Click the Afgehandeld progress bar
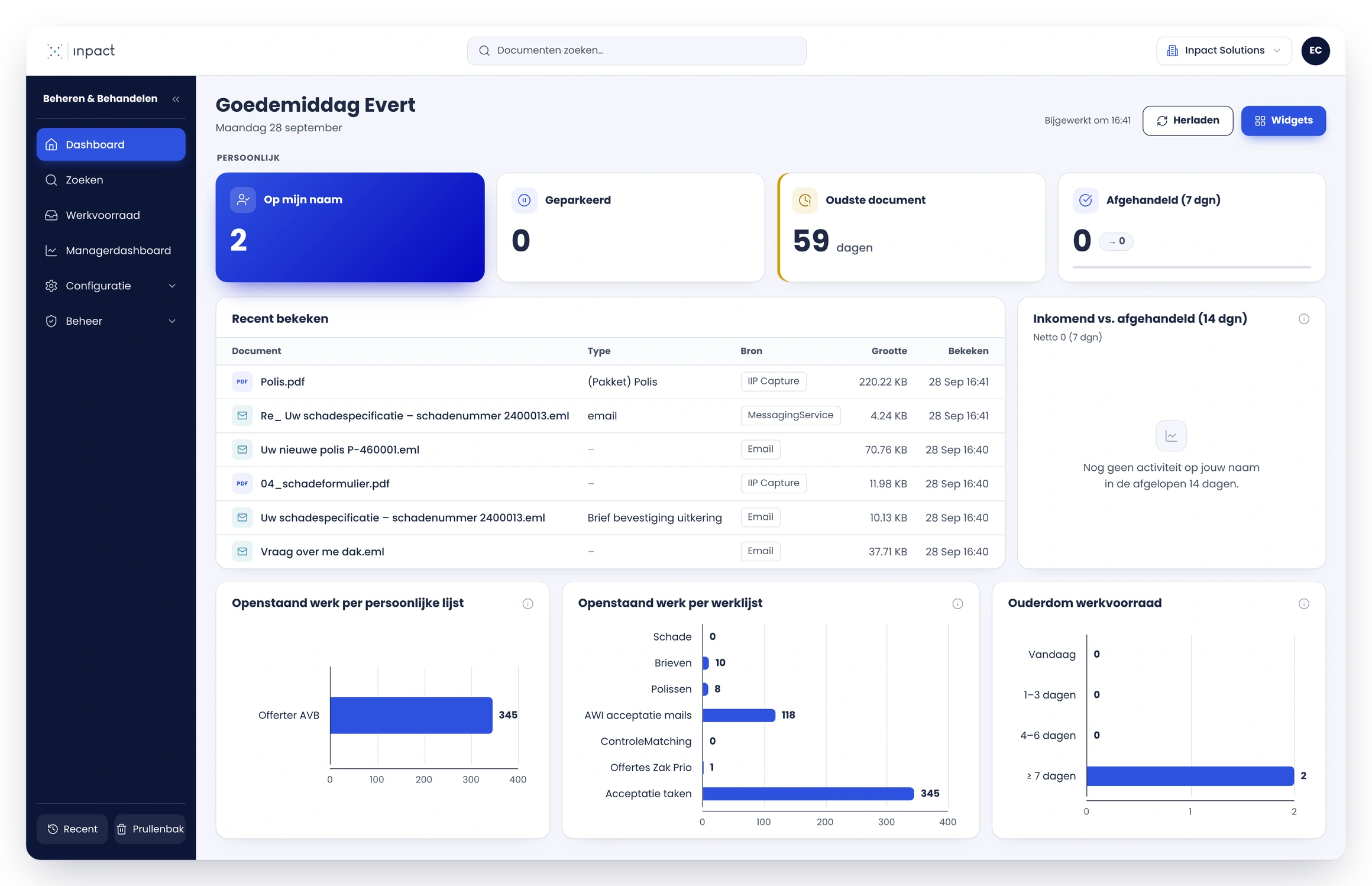The image size is (1372, 886). (x=1192, y=267)
